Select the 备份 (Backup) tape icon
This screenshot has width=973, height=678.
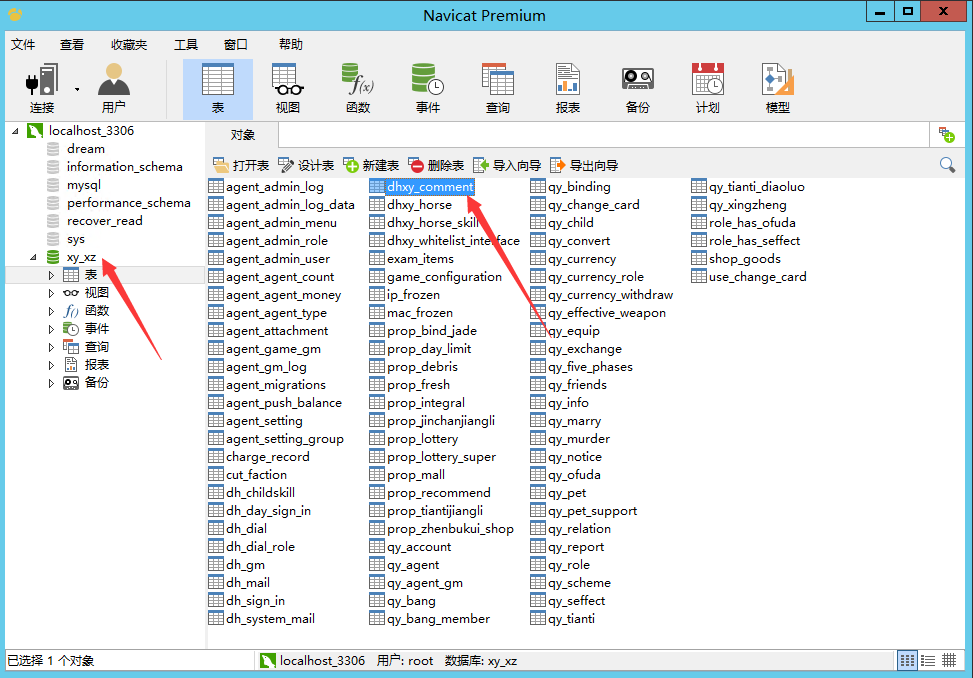click(637, 80)
